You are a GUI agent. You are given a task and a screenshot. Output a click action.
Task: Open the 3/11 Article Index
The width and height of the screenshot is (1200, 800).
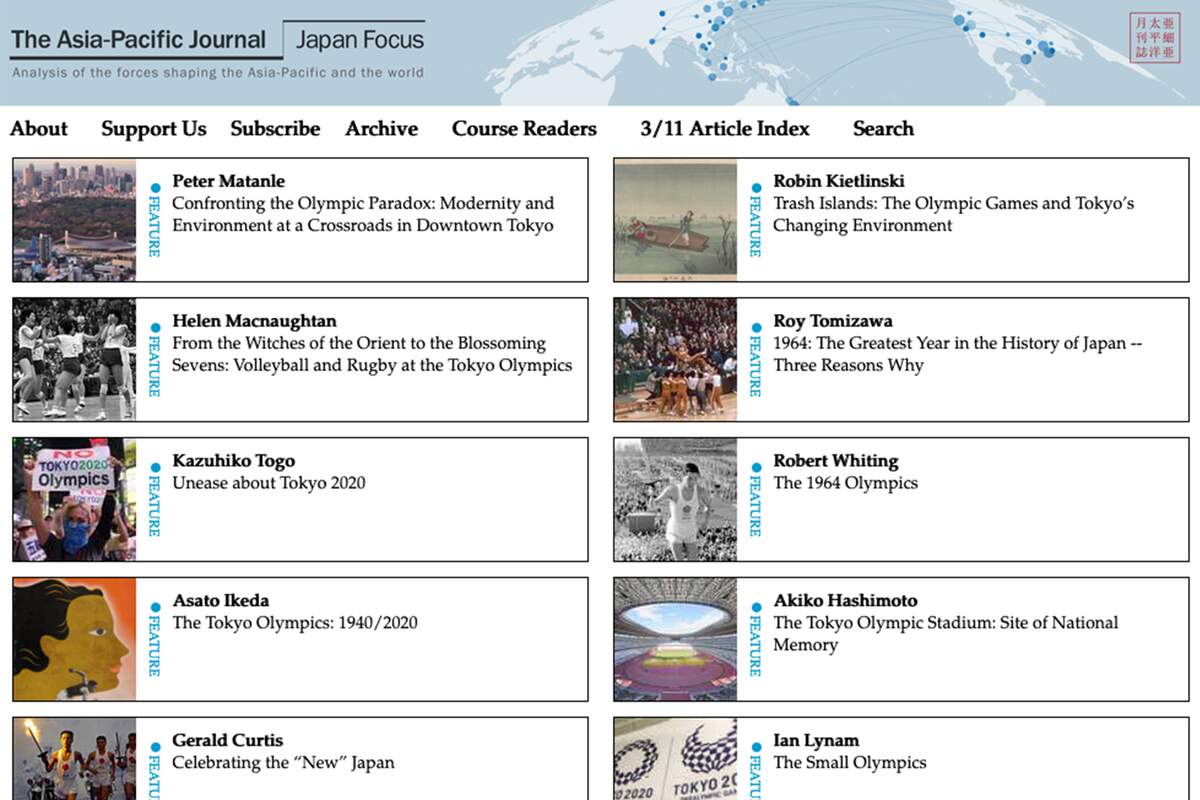[725, 128]
